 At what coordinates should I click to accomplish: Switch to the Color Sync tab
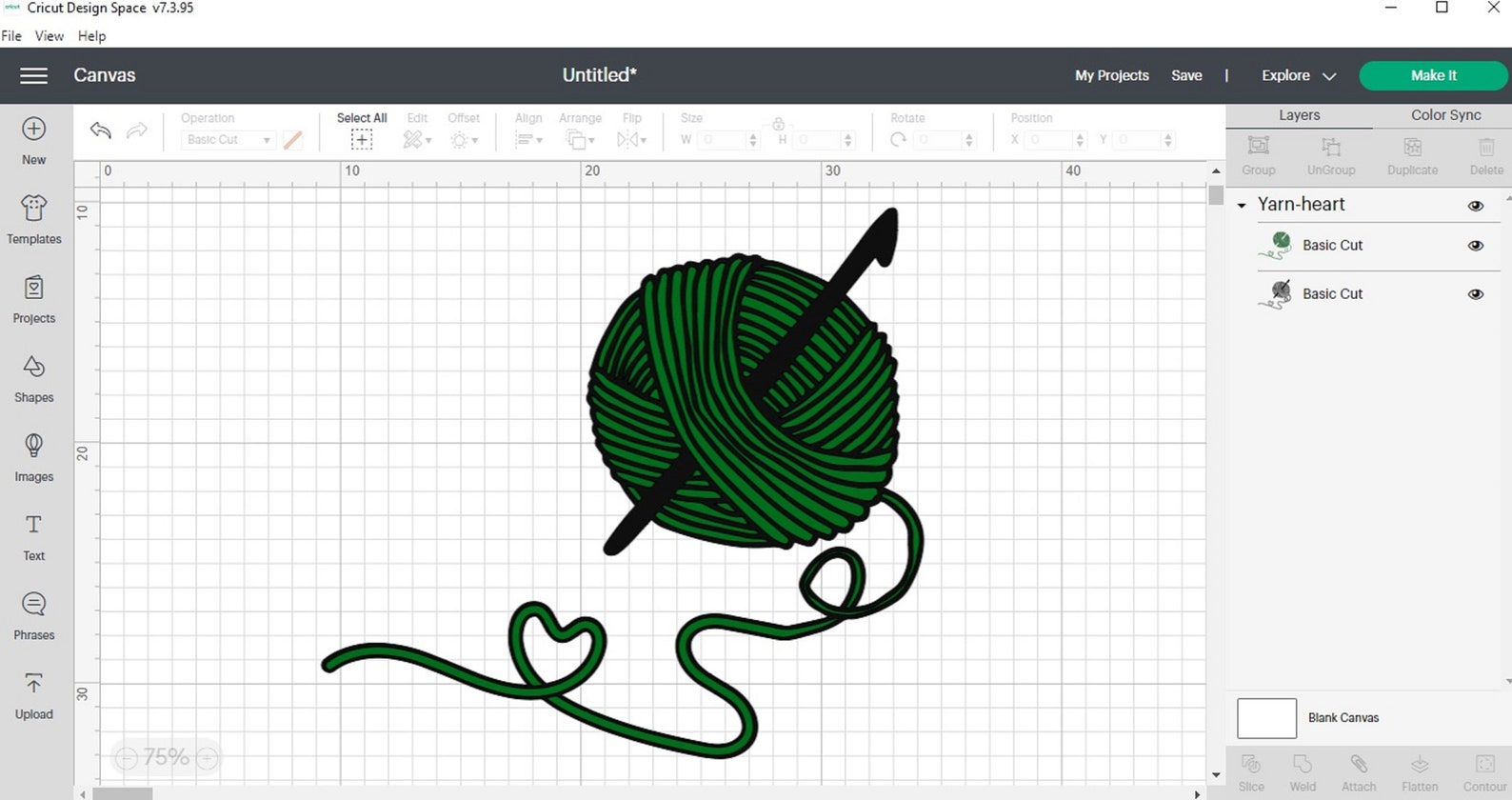(1445, 115)
